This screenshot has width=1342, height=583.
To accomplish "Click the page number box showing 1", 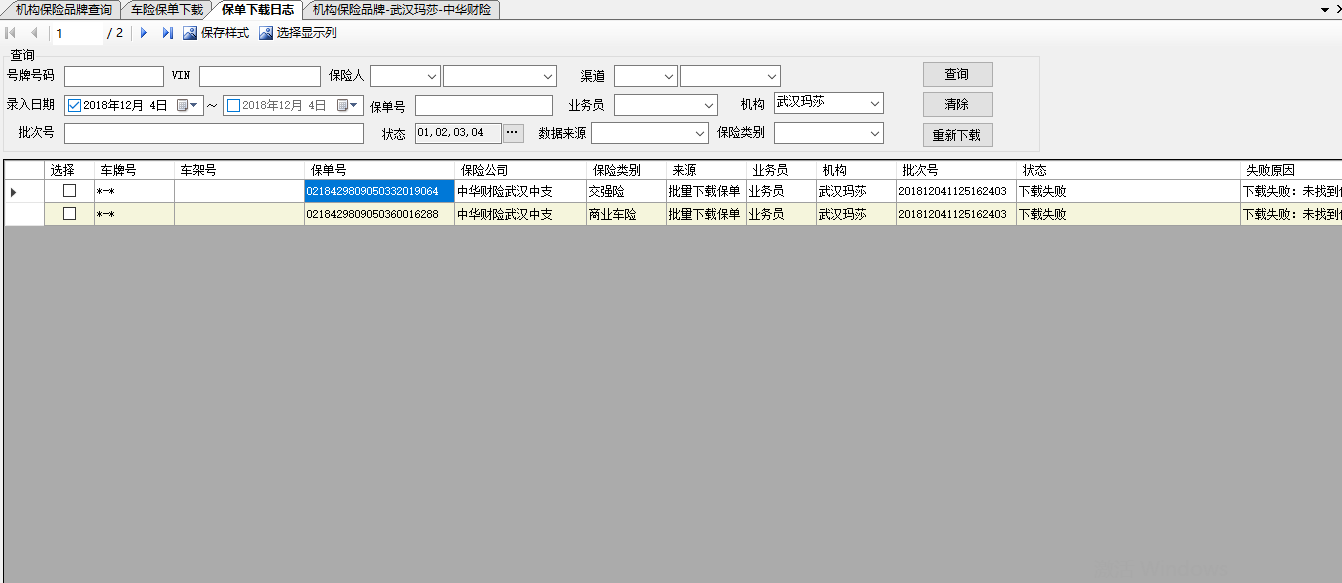I will (78, 33).
